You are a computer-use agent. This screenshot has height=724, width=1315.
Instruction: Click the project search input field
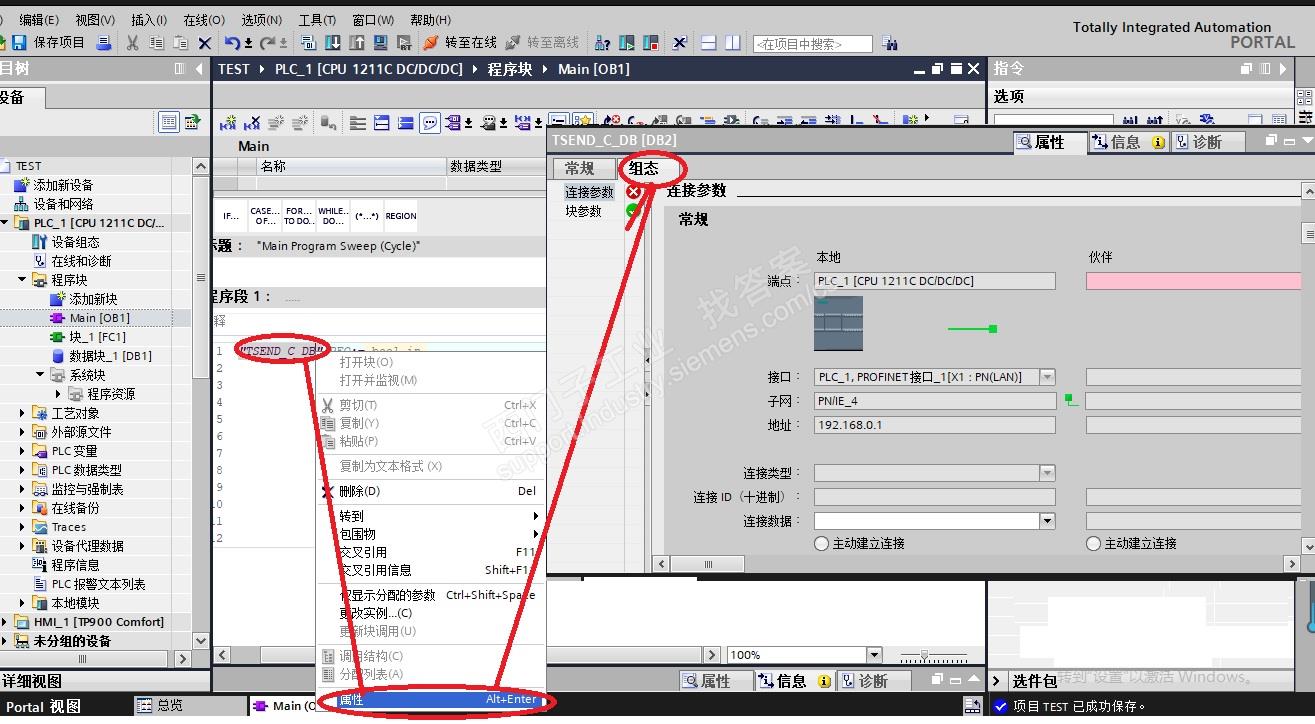coord(812,44)
